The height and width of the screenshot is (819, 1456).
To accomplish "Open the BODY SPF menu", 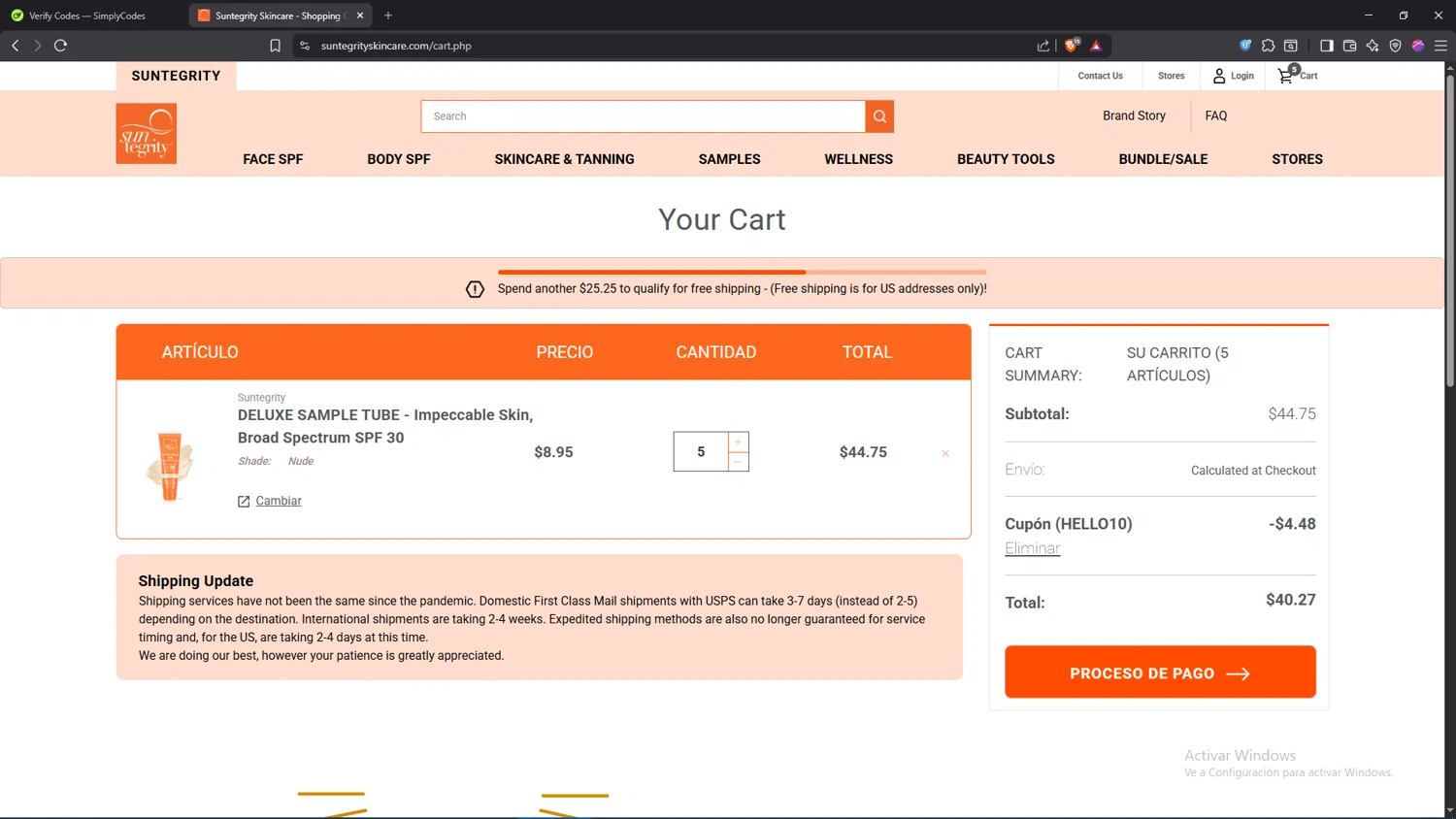I will pyautogui.click(x=399, y=159).
